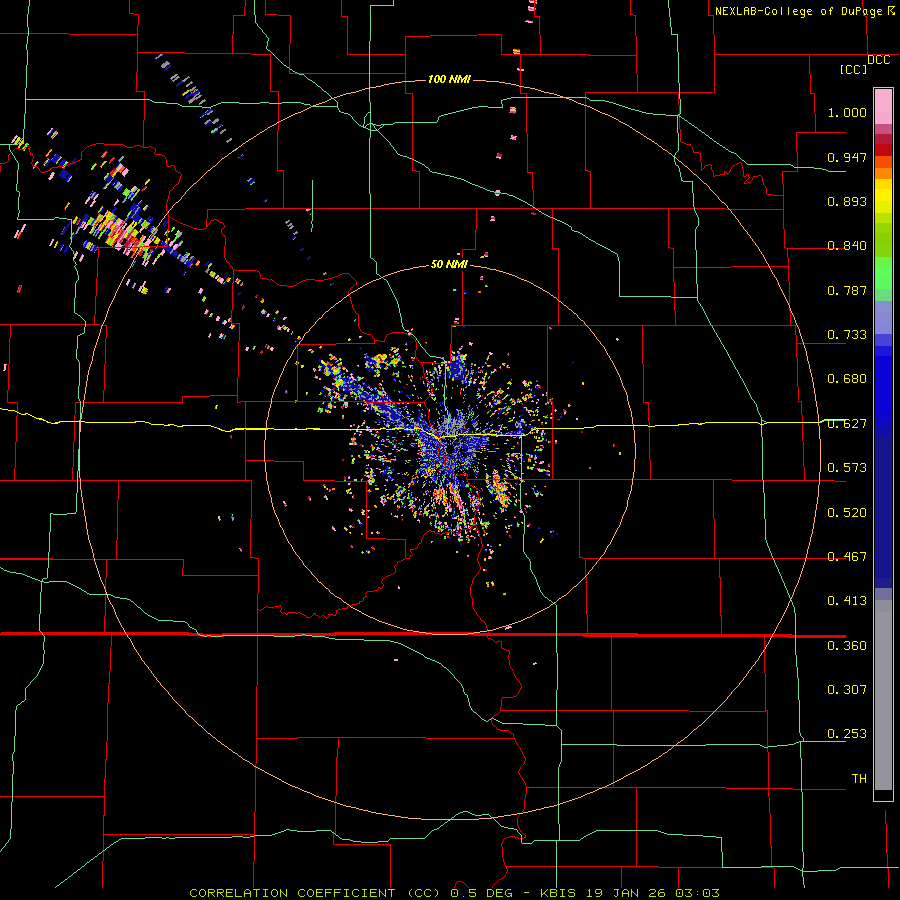
Task: Click the 0.787 scale label
Action: 847,290
